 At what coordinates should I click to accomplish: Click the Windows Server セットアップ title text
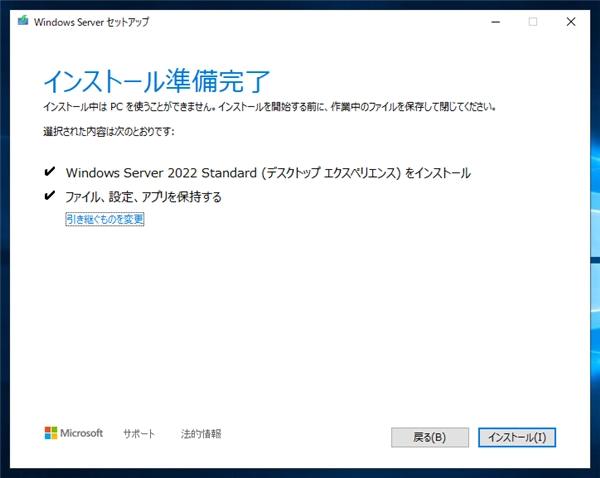[91, 22]
